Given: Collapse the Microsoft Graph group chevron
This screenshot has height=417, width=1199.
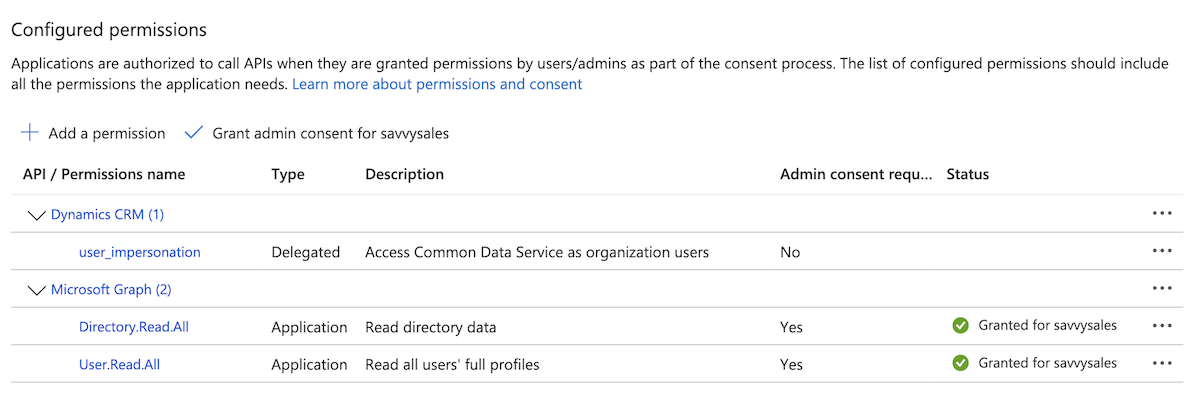Looking at the screenshot, I should tap(37, 290).
